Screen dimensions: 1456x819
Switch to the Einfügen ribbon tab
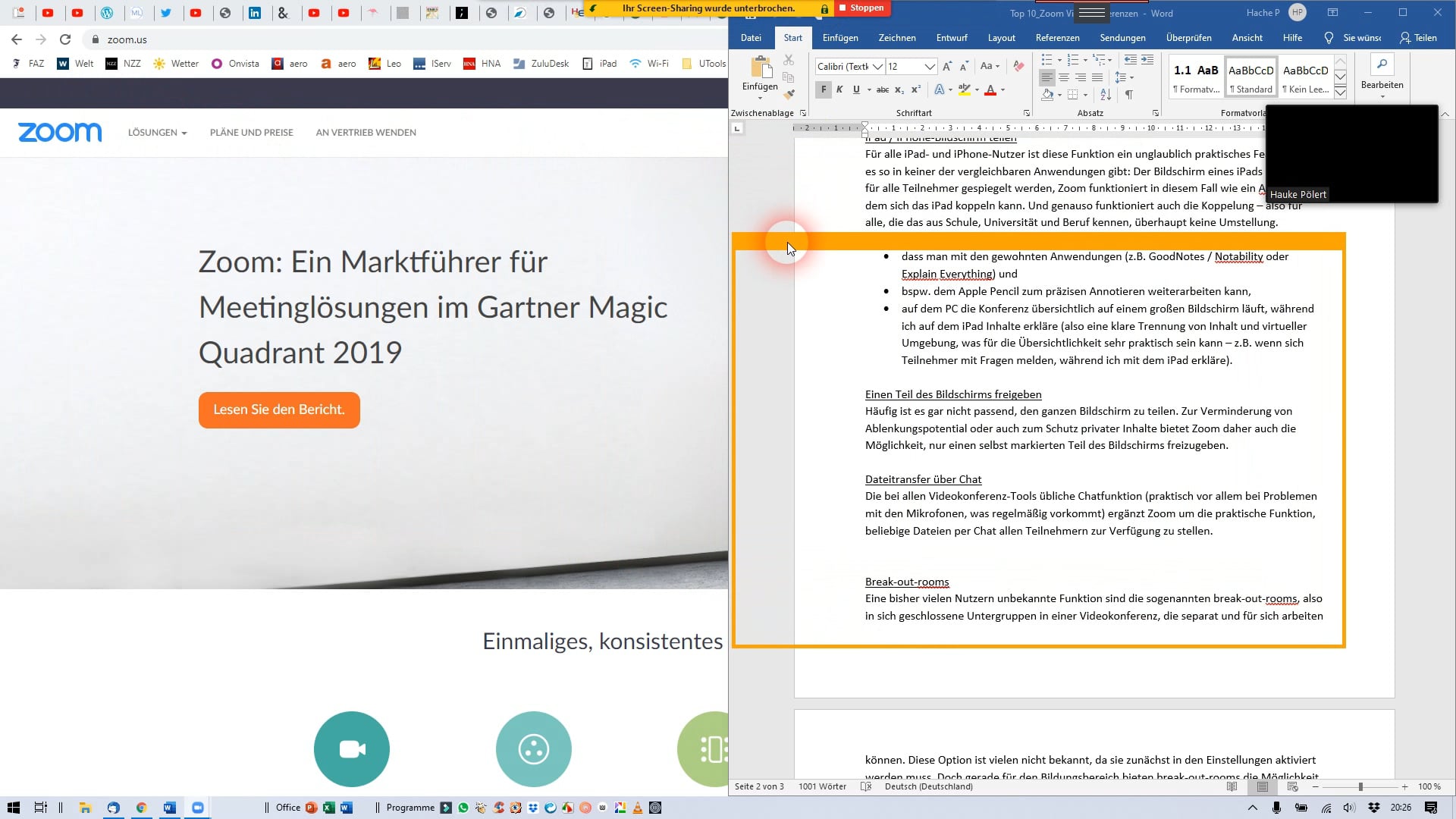(840, 38)
